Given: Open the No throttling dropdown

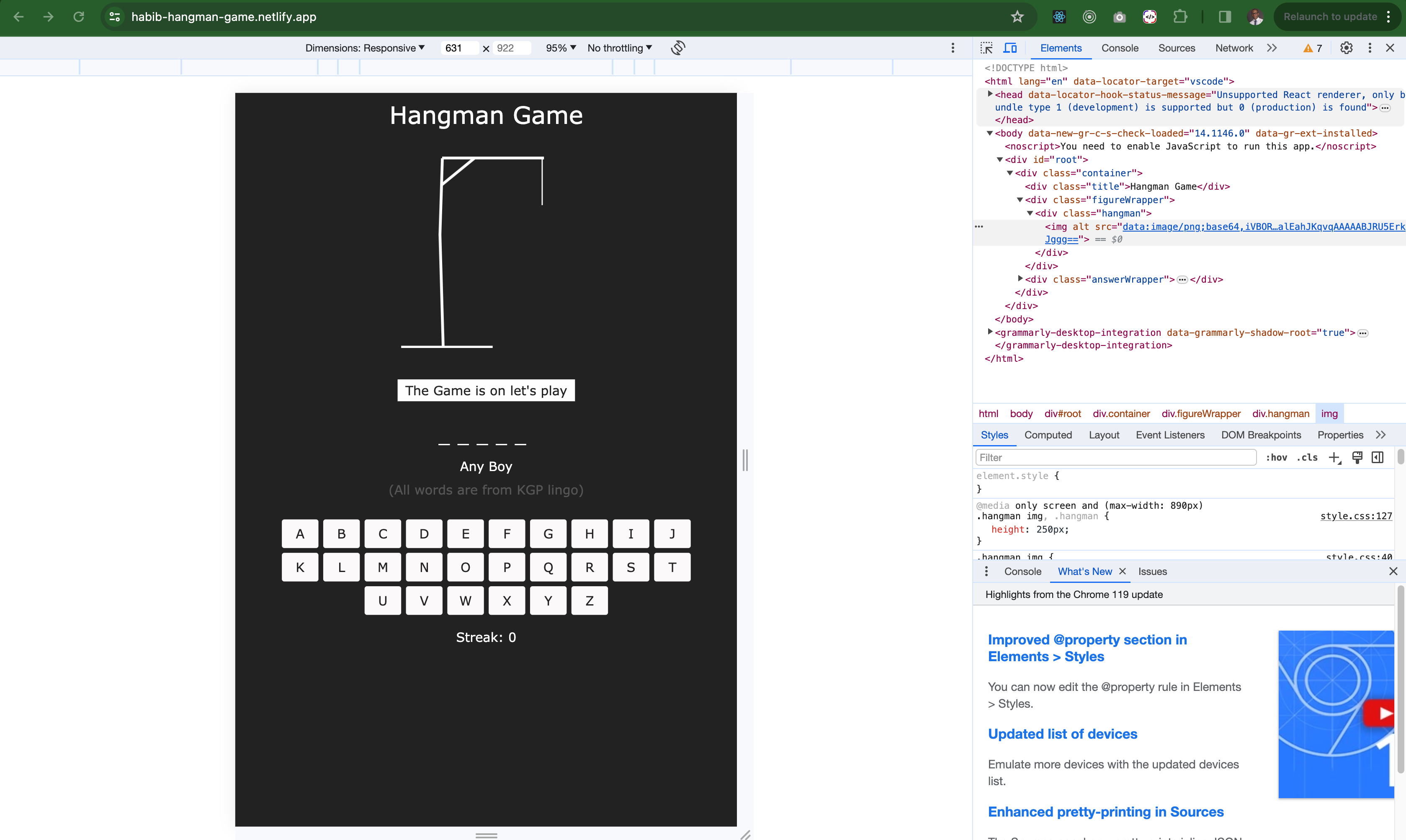Looking at the screenshot, I should point(620,48).
